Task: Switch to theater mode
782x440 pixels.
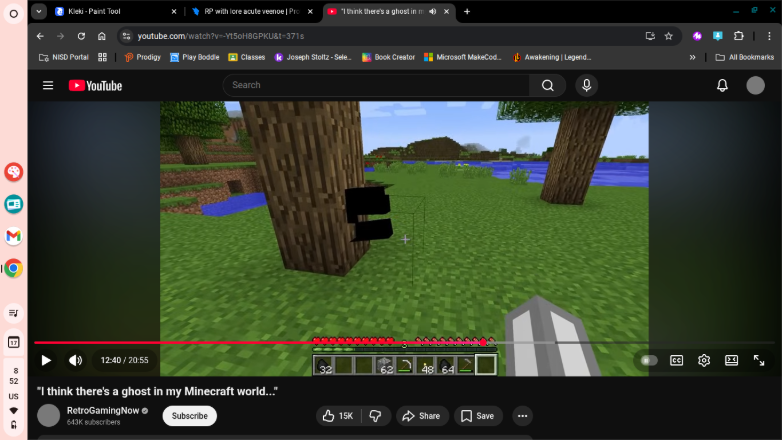Action: pyautogui.click(x=731, y=360)
